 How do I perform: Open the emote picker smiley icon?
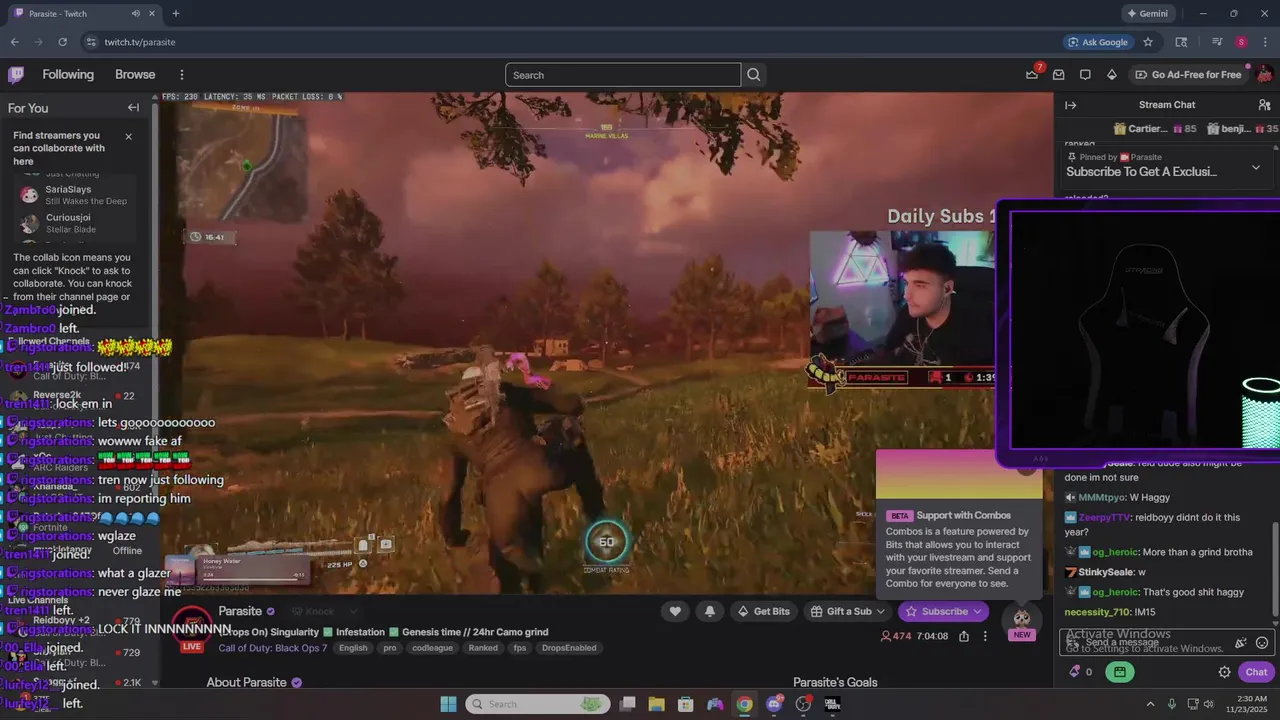tap(1262, 643)
